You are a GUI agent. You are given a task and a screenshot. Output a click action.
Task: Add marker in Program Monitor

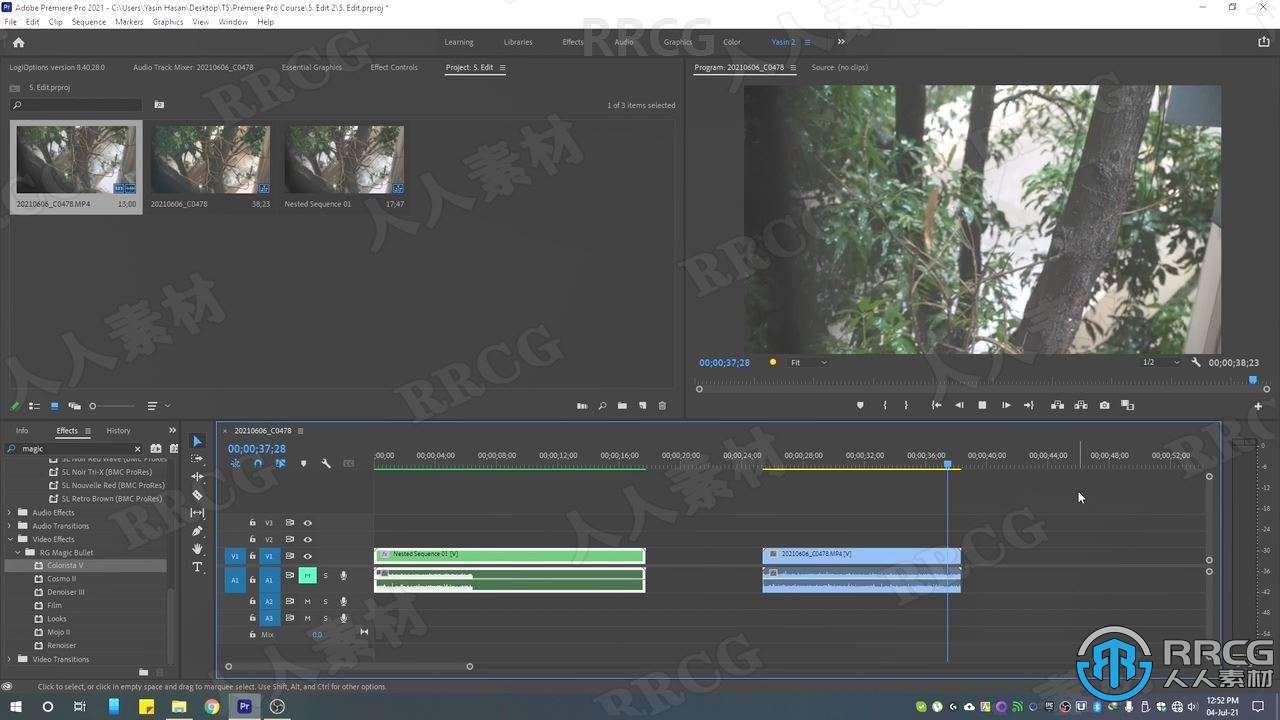click(860, 405)
